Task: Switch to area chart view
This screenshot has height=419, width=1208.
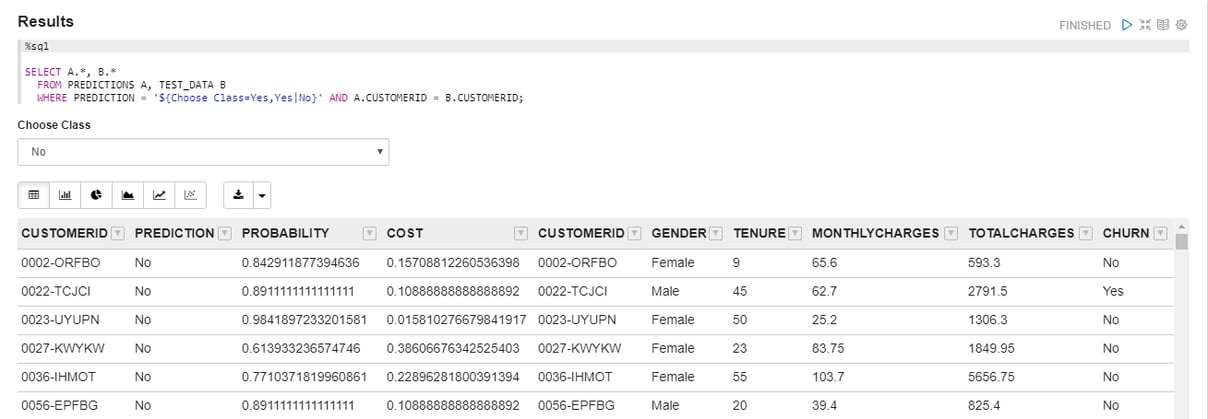Action: (x=127, y=195)
